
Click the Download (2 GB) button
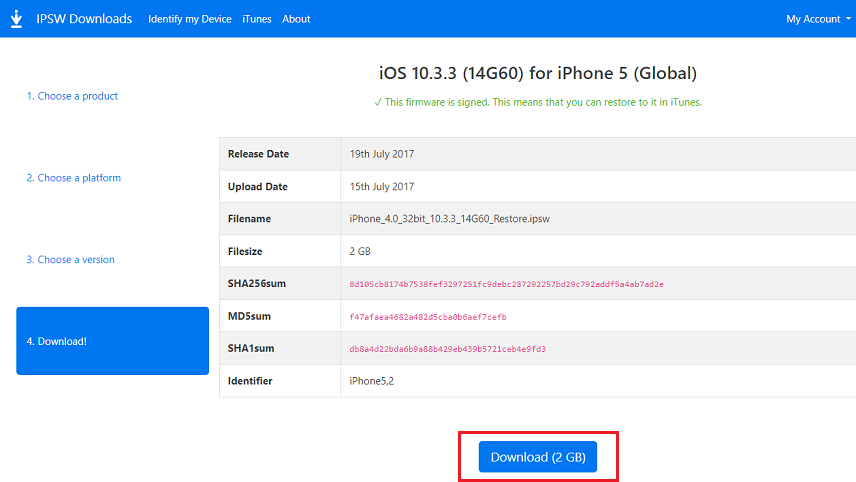click(x=538, y=457)
